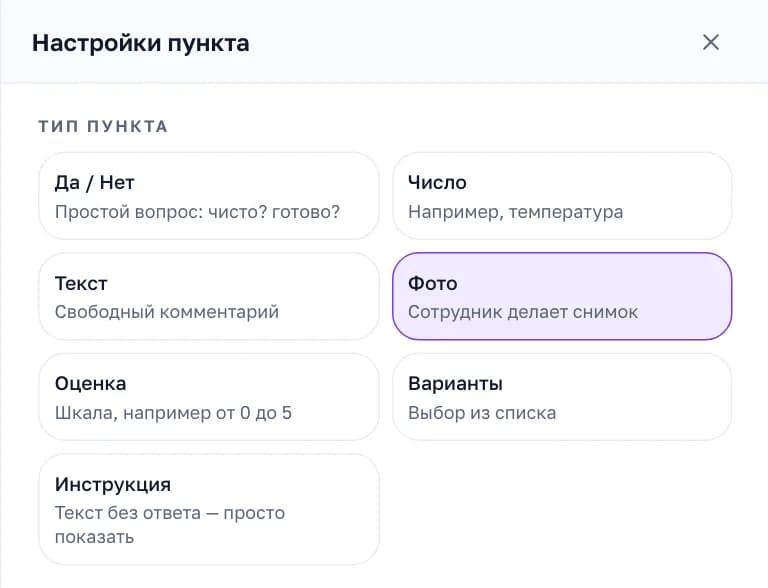The height and width of the screenshot is (588, 768).
Task: Close the Настройки пункта dialog
Action: [711, 42]
